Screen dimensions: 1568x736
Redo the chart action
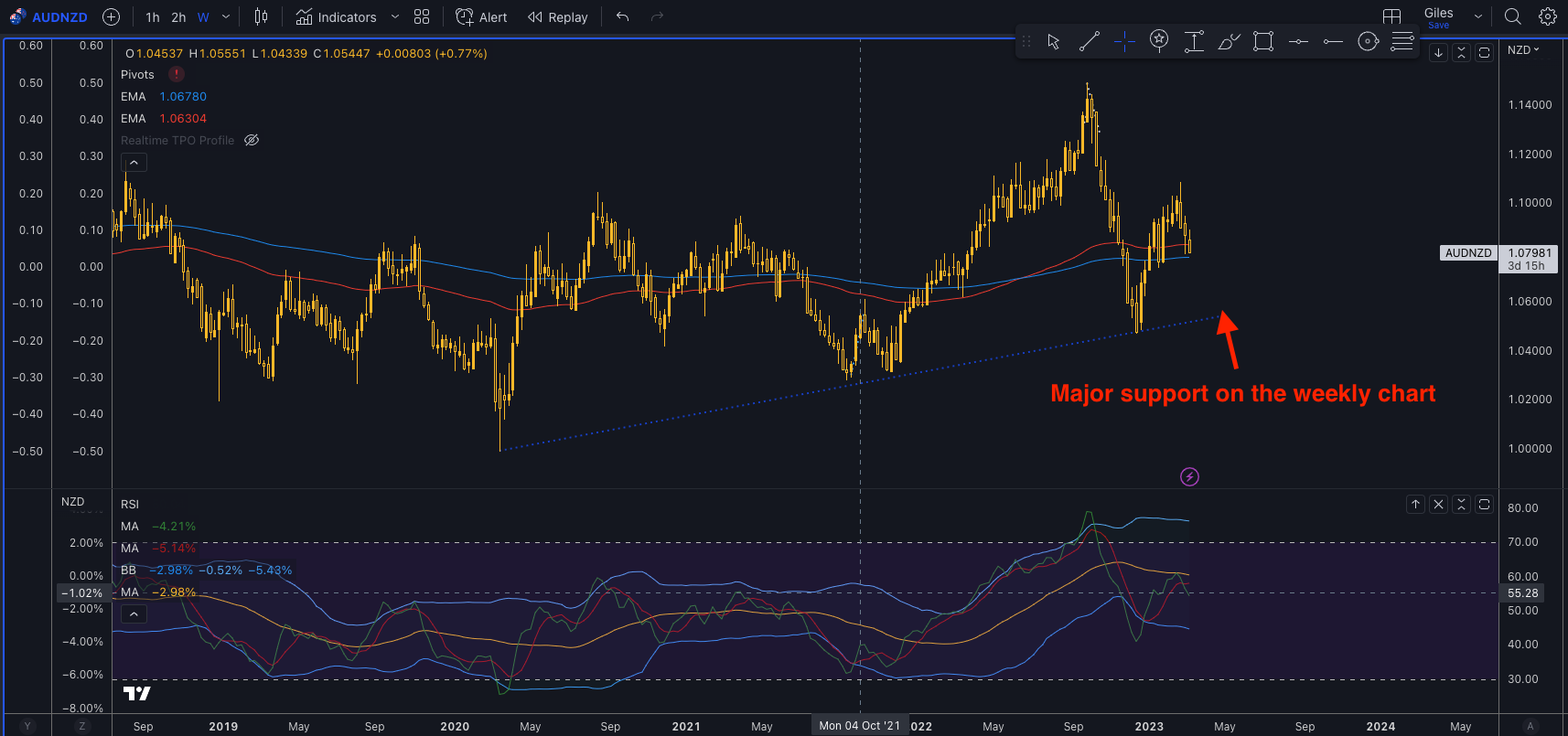point(657,16)
